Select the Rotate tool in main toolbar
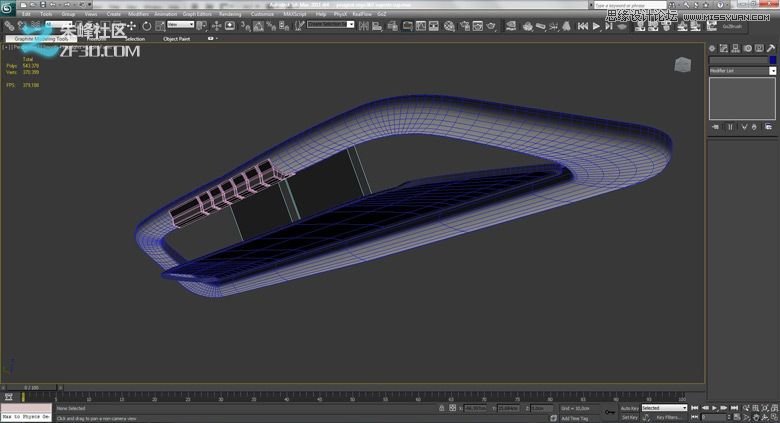Viewport: 780px width, 423px height. point(146,25)
